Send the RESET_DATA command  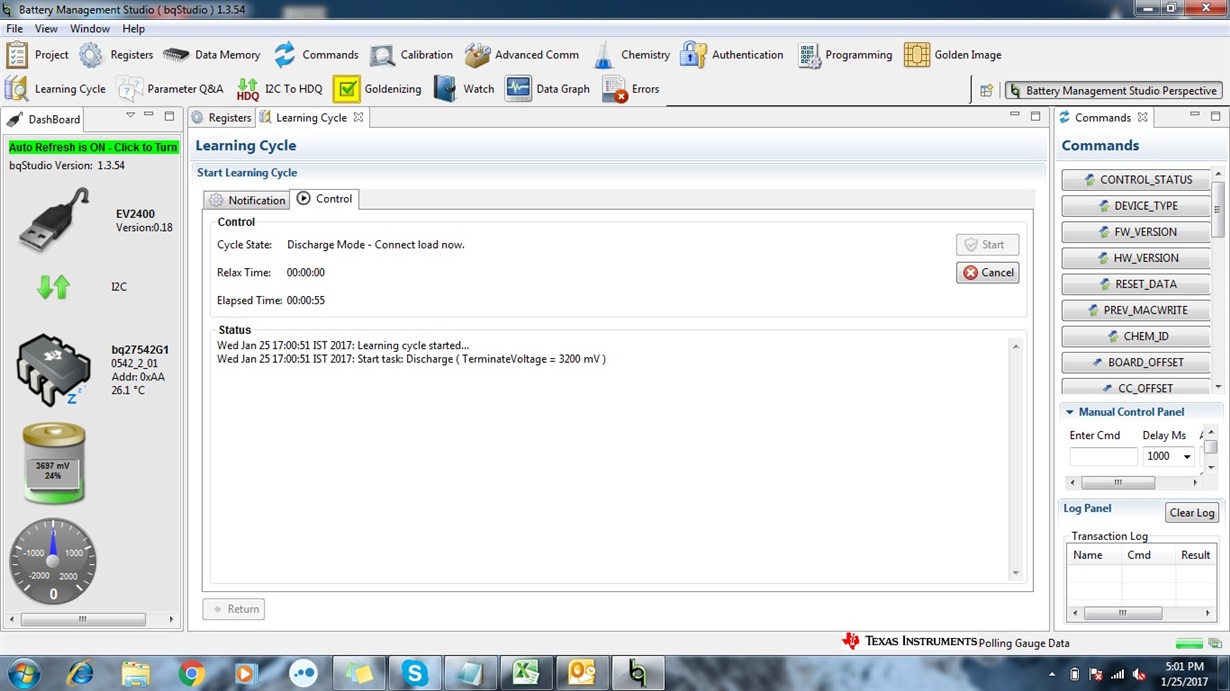click(x=1136, y=284)
